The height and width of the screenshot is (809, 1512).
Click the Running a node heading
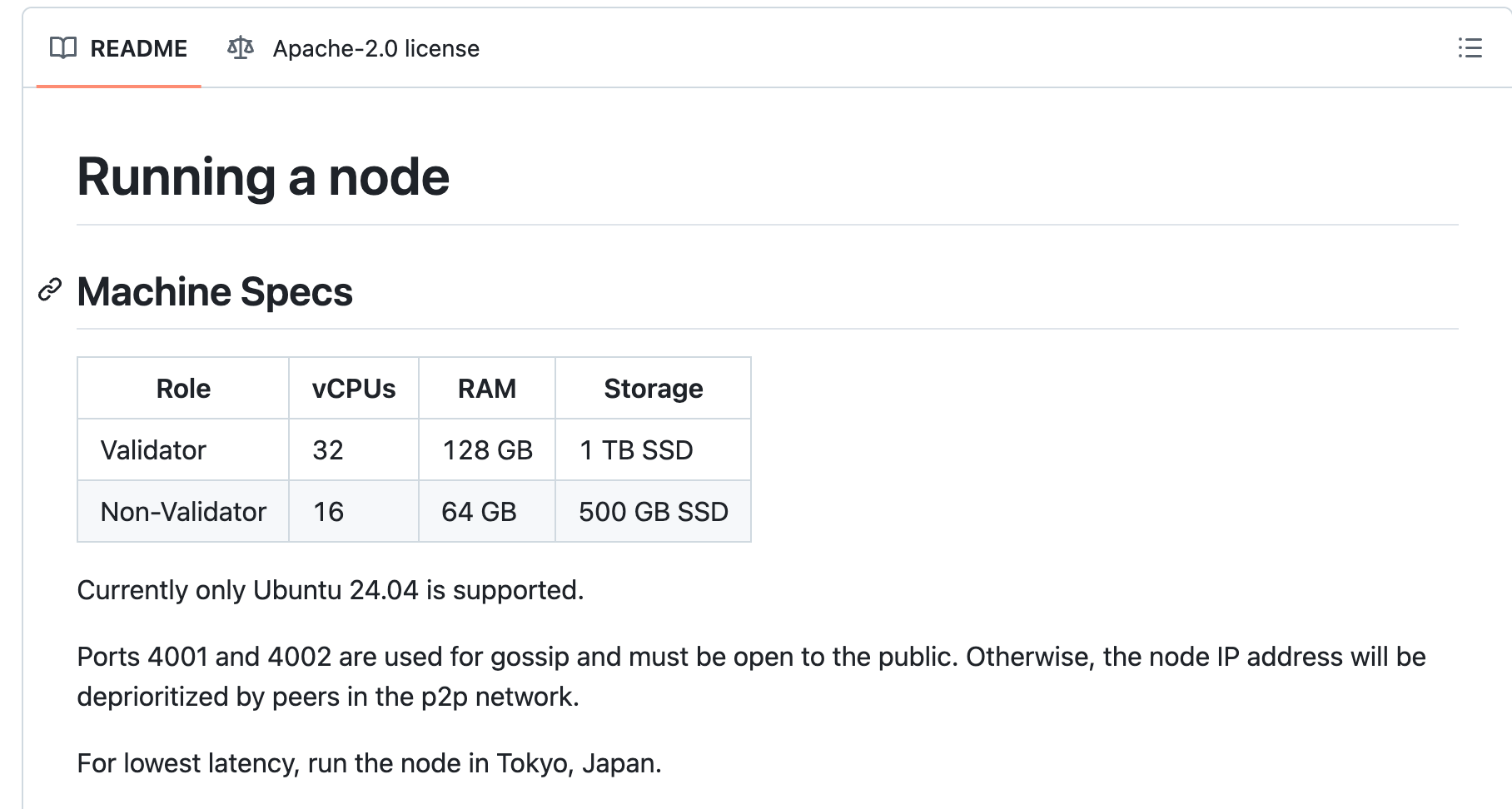click(263, 177)
